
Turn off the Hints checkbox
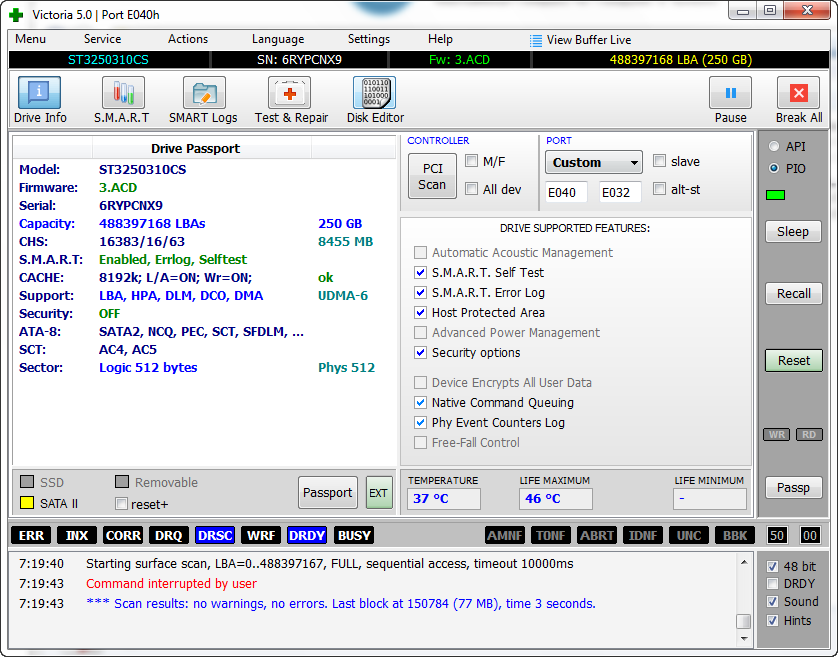point(772,621)
